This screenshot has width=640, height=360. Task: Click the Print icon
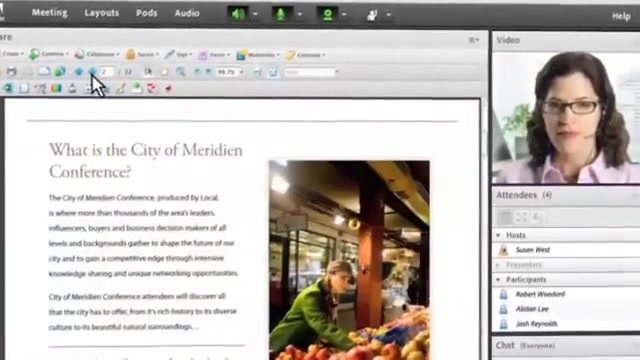[x=11, y=72]
